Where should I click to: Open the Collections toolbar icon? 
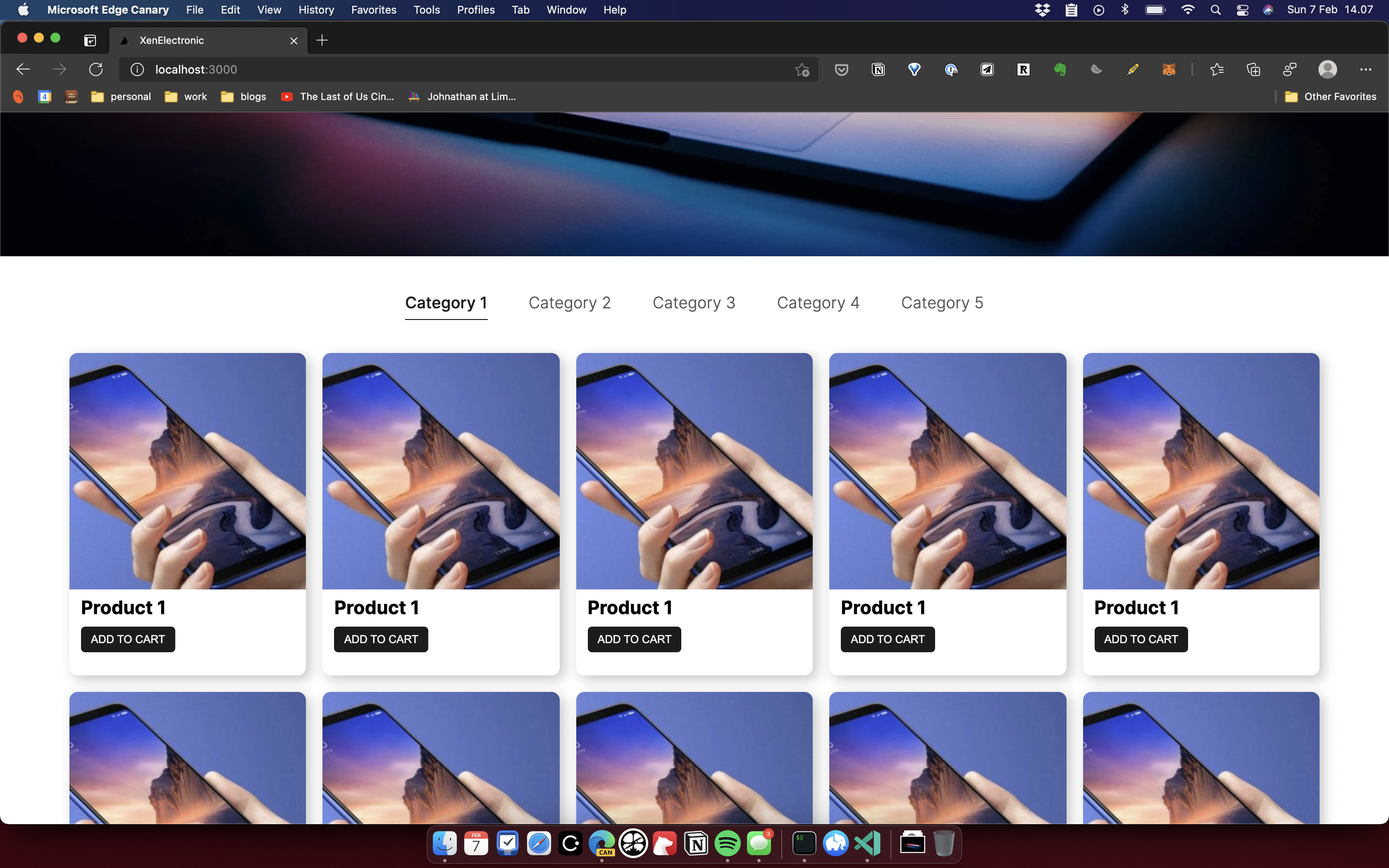click(1253, 69)
